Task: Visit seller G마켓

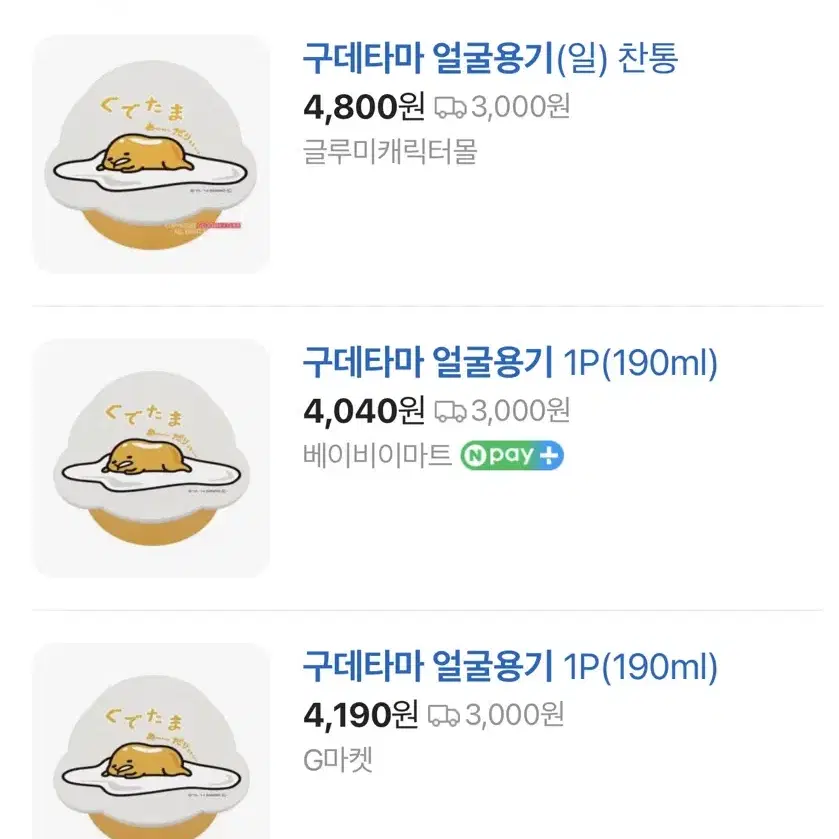Action: (x=338, y=759)
